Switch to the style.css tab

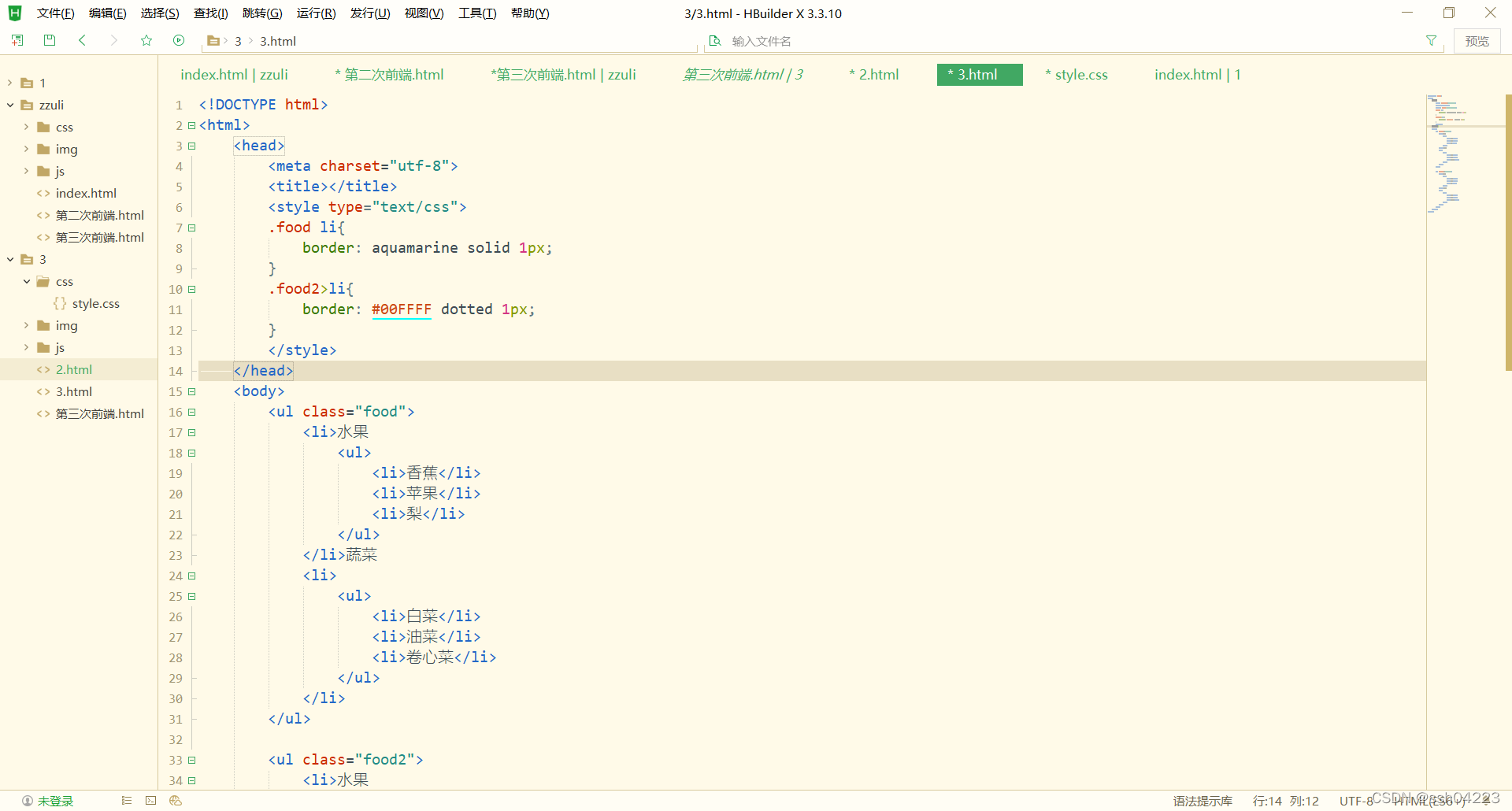1077,75
